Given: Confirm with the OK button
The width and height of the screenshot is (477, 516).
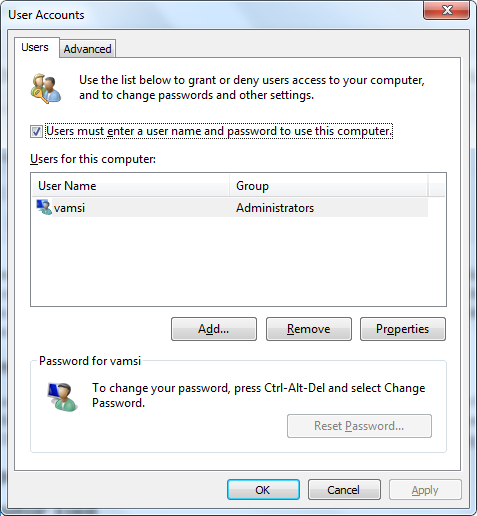Looking at the screenshot, I should [263, 490].
